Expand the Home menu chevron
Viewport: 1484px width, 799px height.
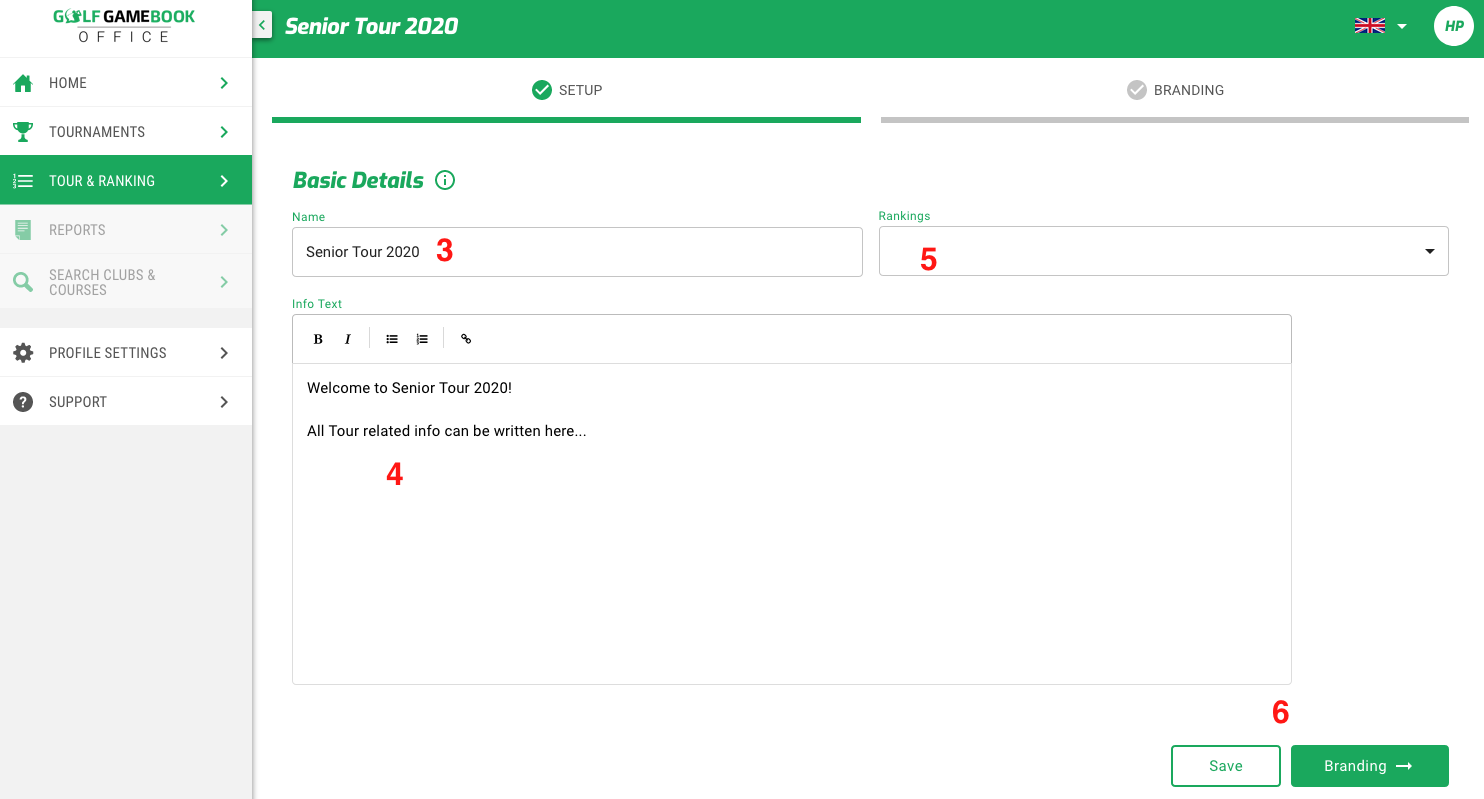[224, 83]
